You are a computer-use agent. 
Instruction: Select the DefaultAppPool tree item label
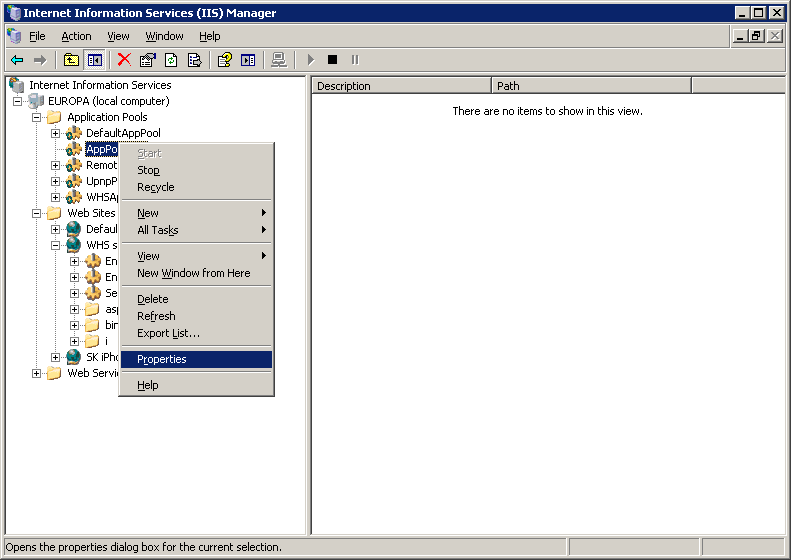tap(123, 133)
